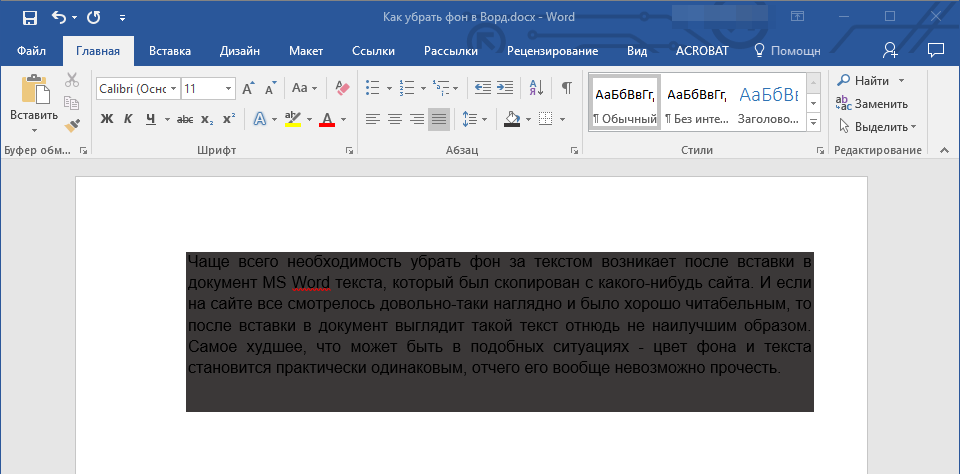Click the Save icon in title bar
This screenshot has width=960, height=474.
click(x=29, y=17)
